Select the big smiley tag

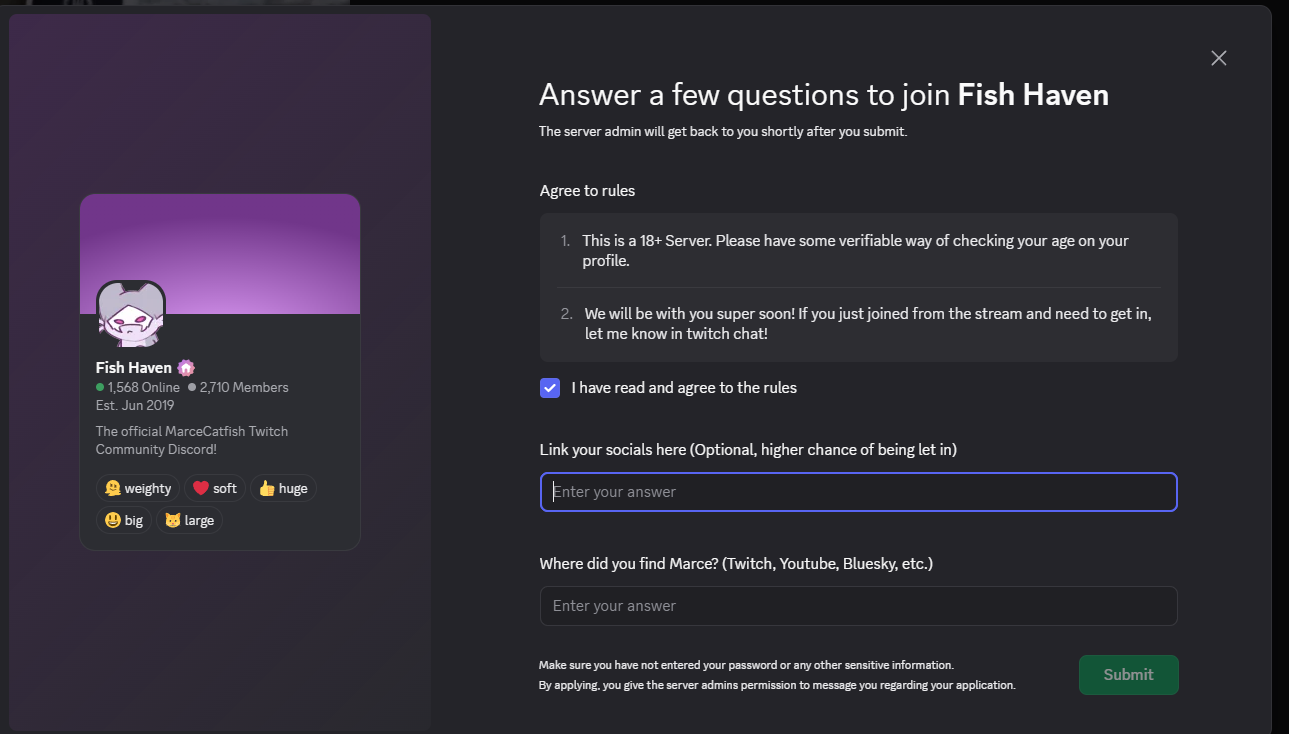coord(124,520)
